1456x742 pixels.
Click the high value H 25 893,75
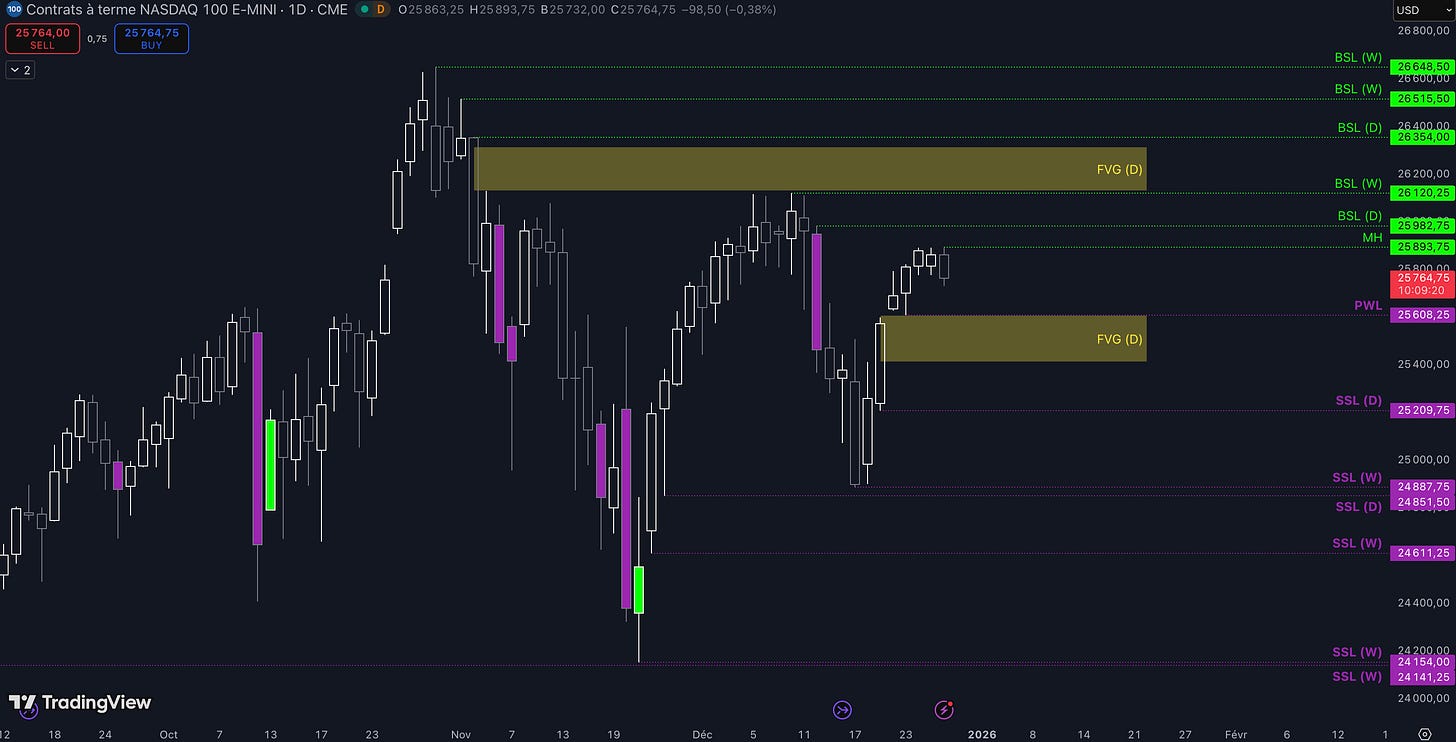(503, 9)
